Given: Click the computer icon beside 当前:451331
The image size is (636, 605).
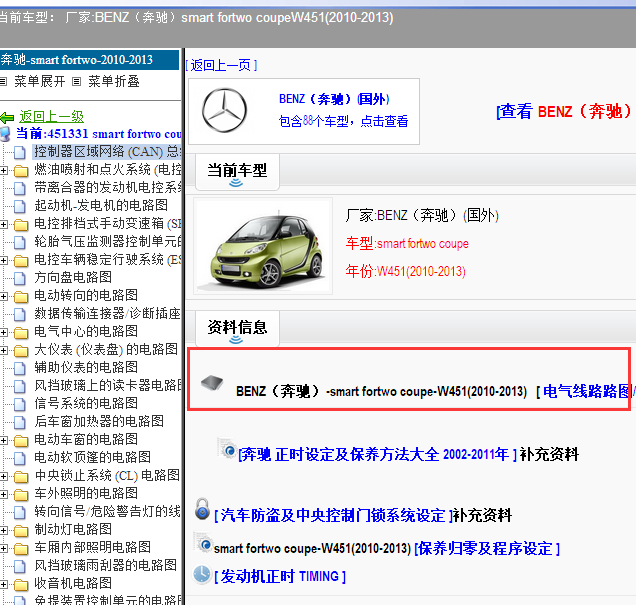Looking at the screenshot, I should [x=5, y=134].
